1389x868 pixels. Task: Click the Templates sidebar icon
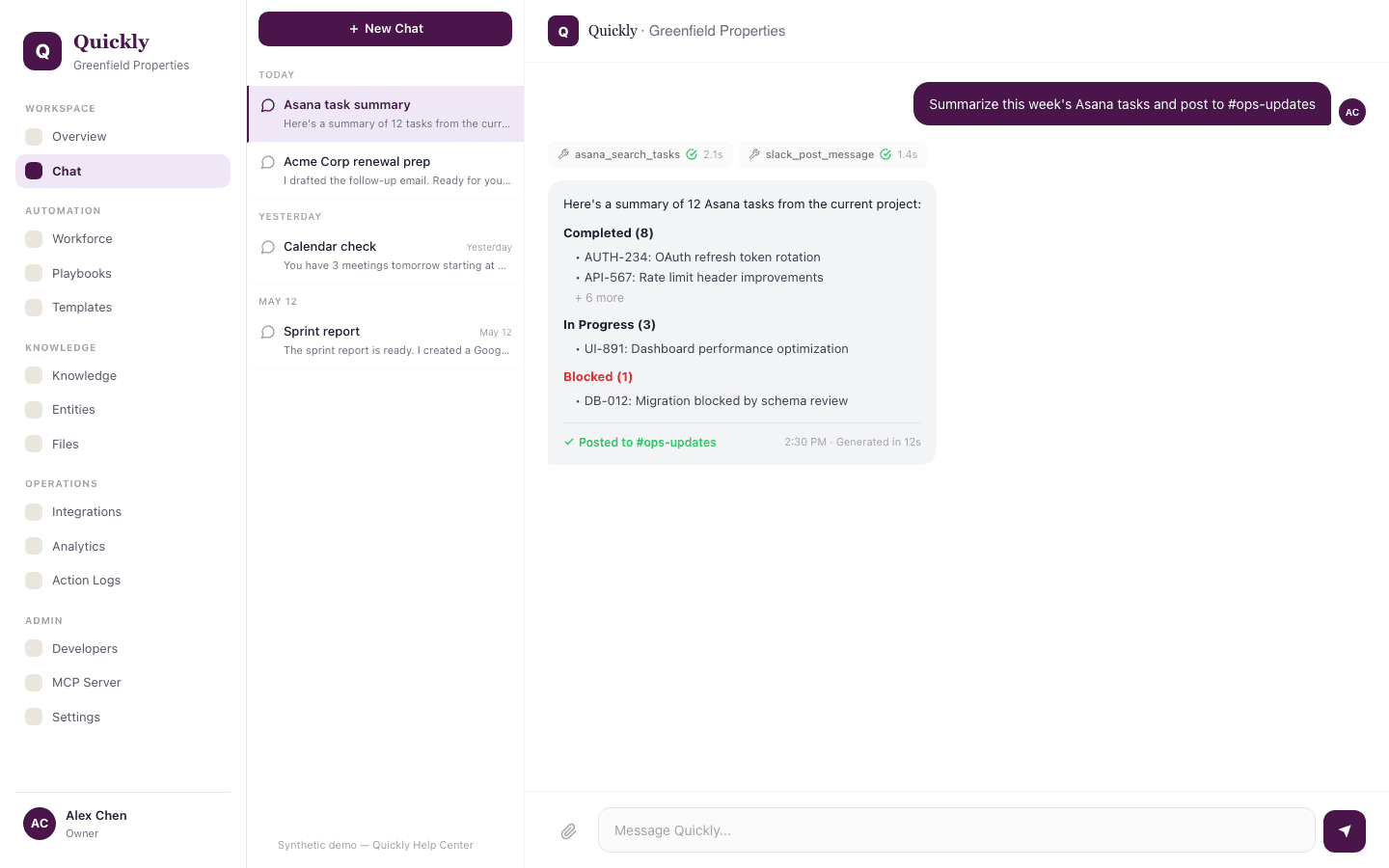(x=34, y=308)
